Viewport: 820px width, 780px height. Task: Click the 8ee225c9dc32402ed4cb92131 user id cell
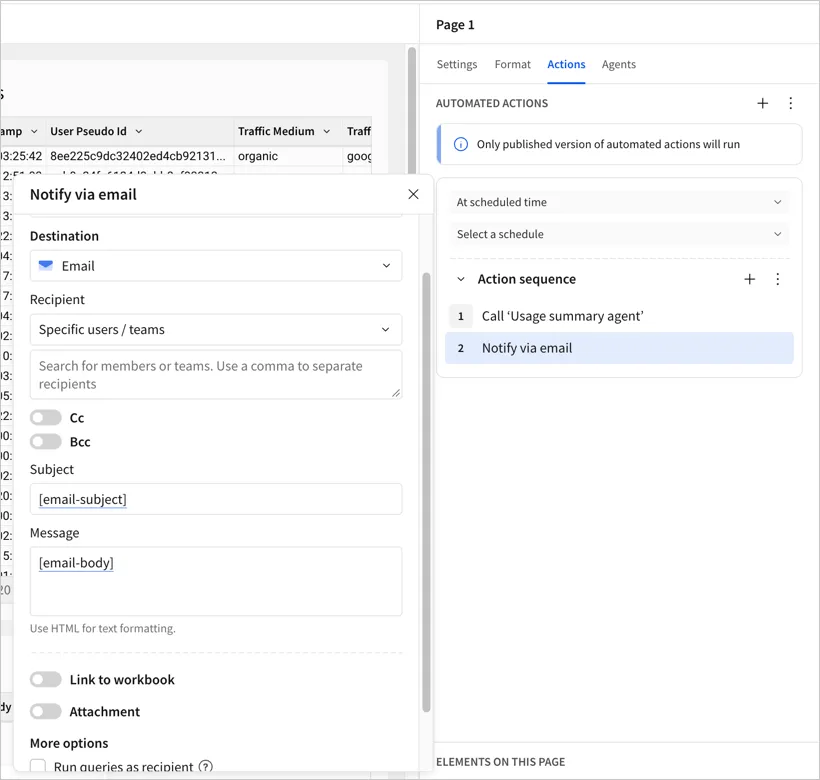140,156
